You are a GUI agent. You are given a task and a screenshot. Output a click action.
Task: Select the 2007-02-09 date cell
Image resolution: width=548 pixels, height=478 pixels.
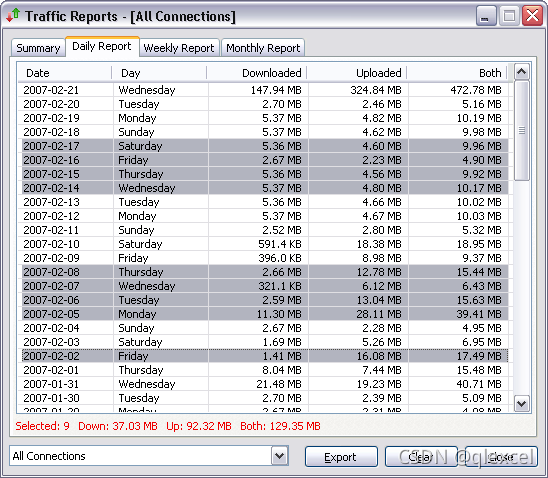[51, 258]
